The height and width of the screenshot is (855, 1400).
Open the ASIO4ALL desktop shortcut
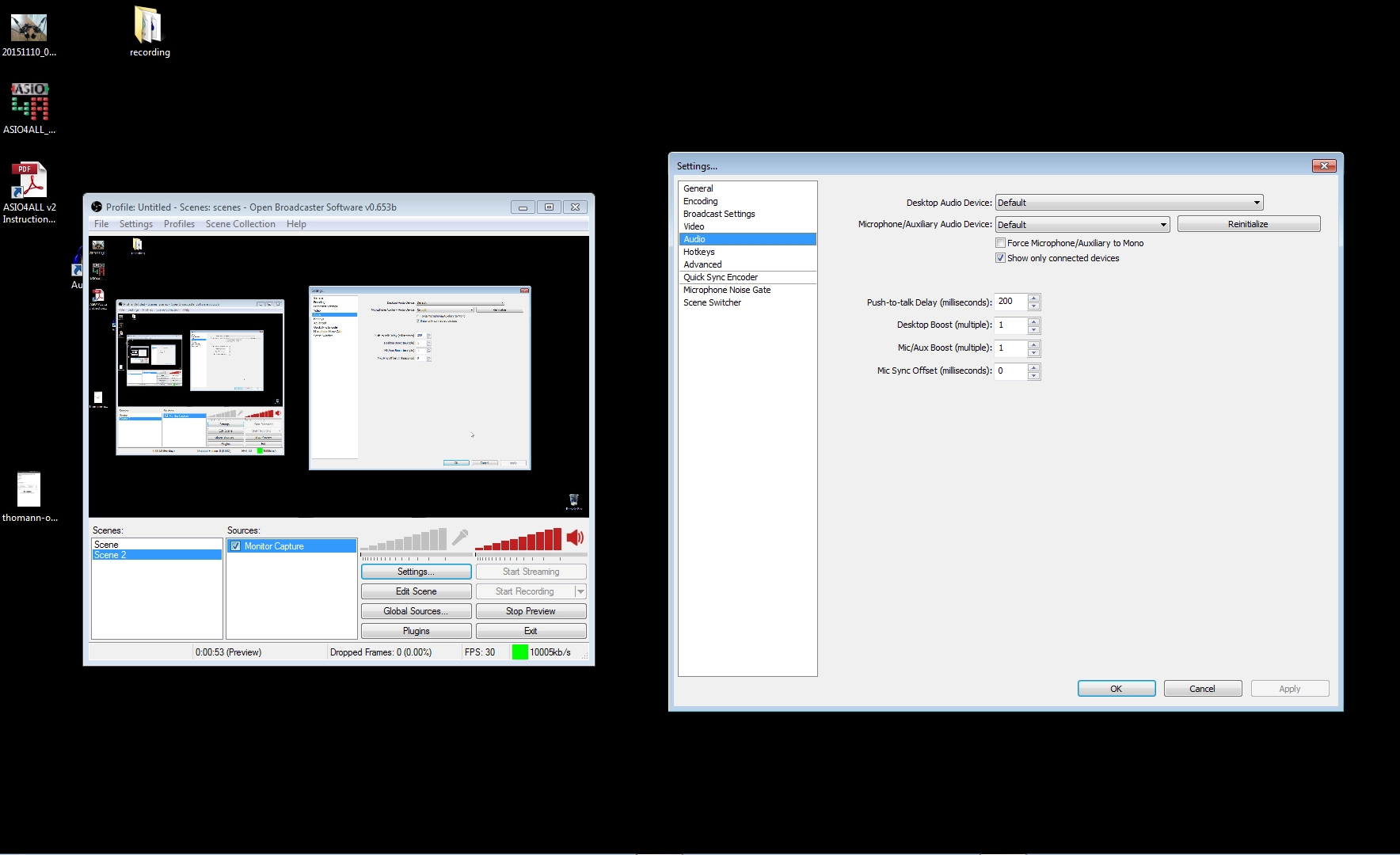click(29, 108)
